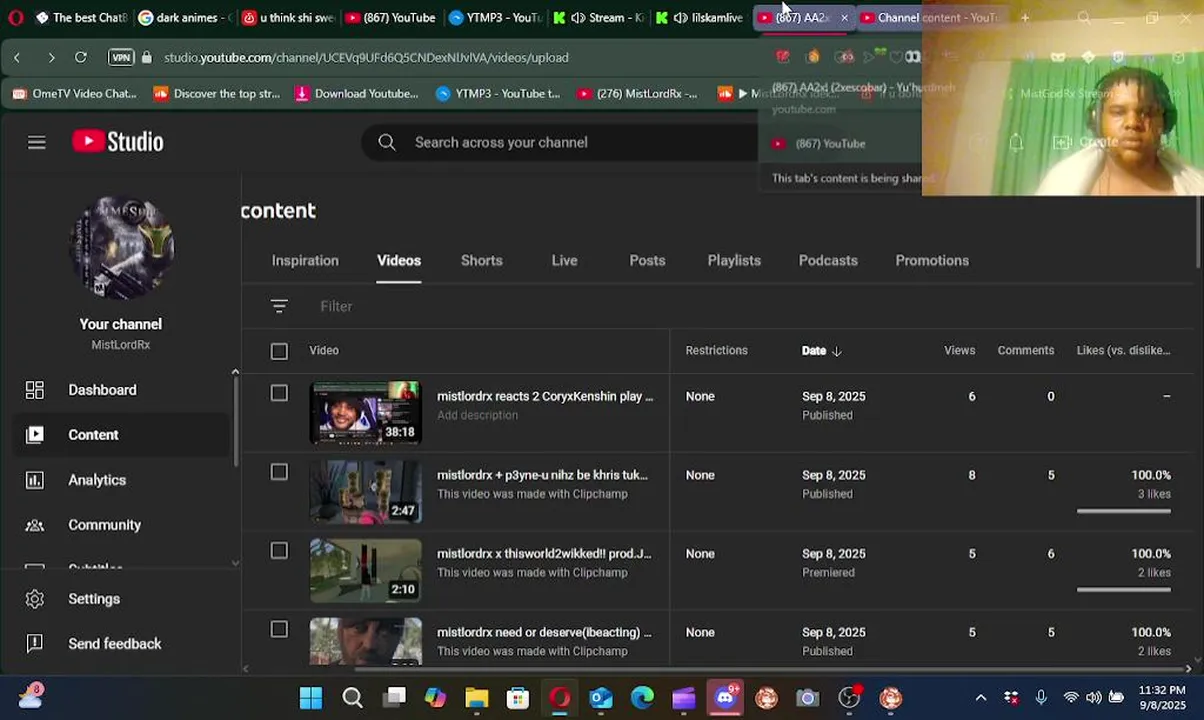Switch to 'The best Chat' browser tab
The width and height of the screenshot is (1204, 720).
[x=81, y=17]
